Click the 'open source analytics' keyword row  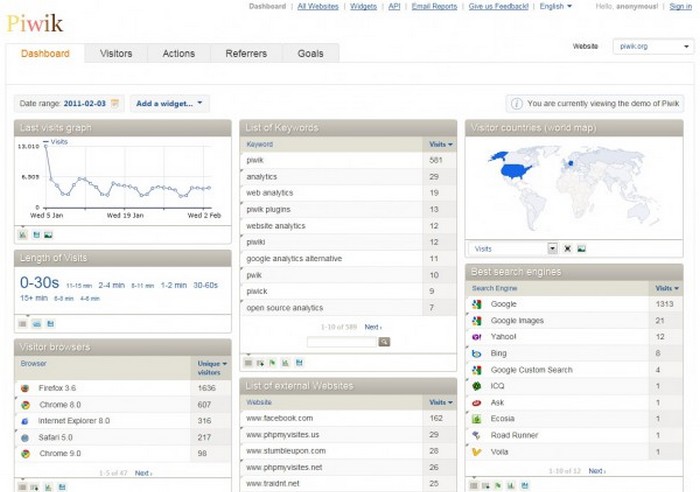coord(348,308)
